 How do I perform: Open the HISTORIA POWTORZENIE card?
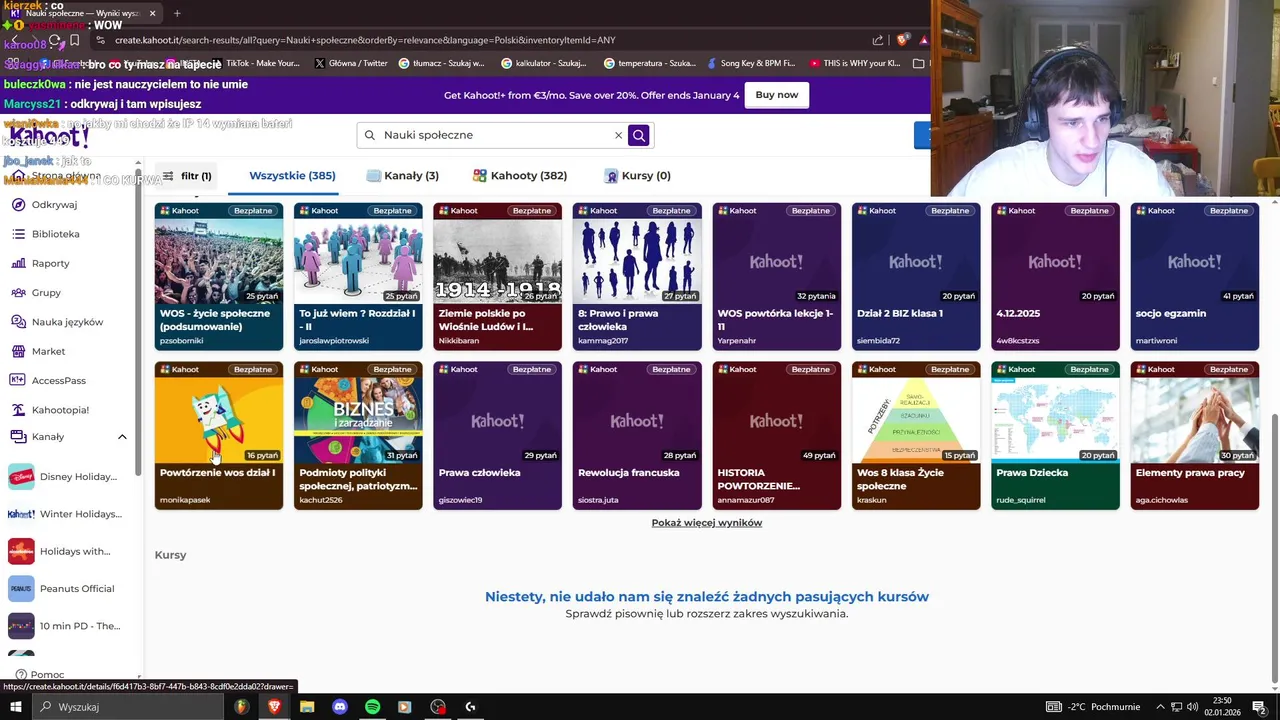pos(776,436)
